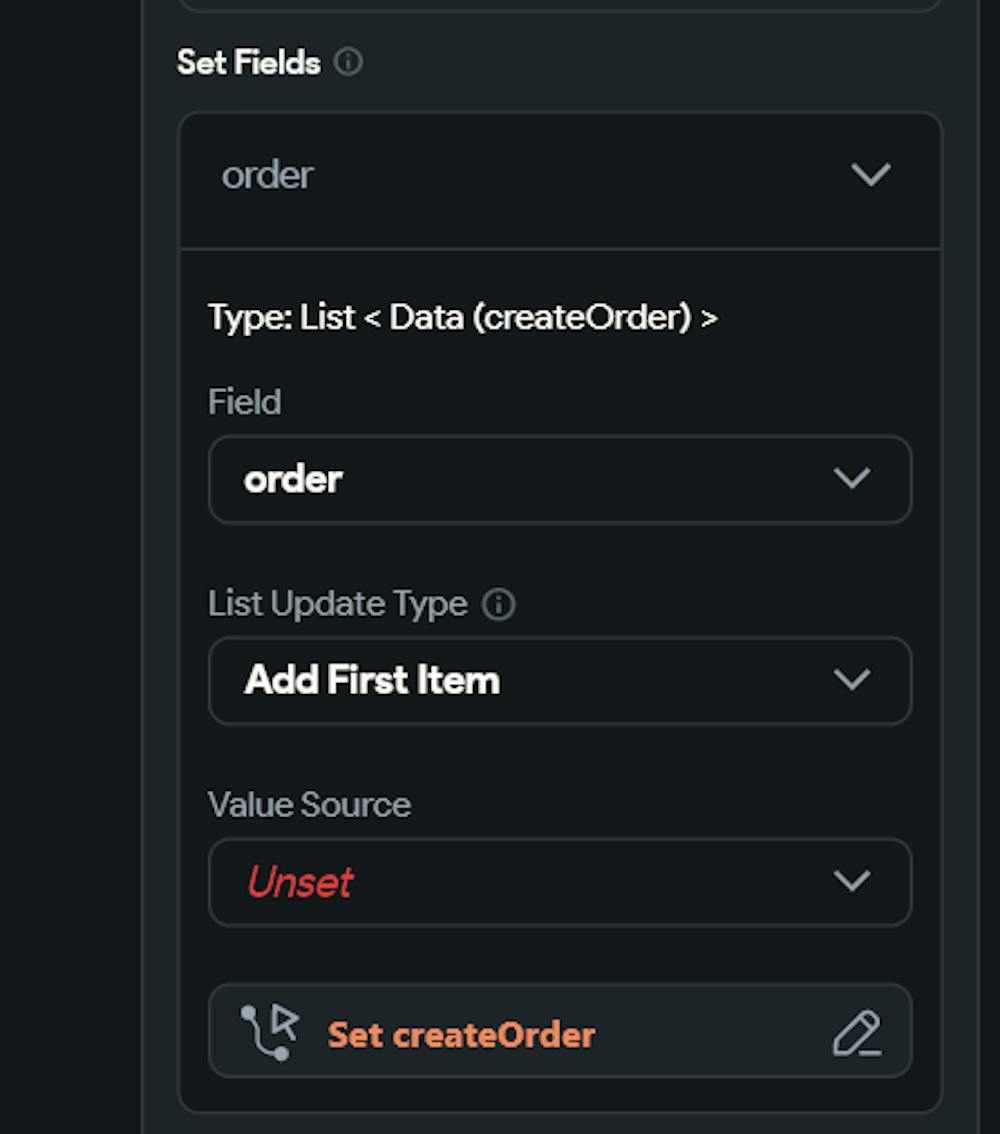Click the Type: List Data (createOrder) text
The height and width of the screenshot is (1134, 1000).
click(x=463, y=317)
